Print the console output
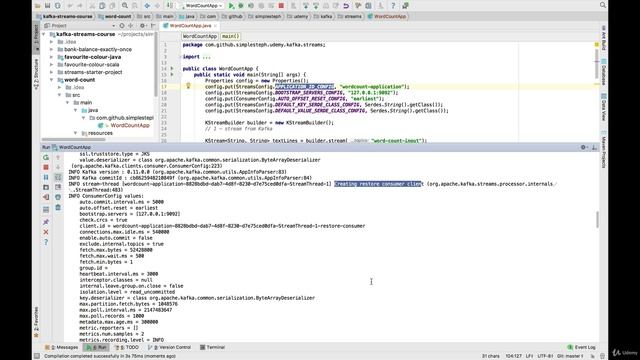 [58, 197]
